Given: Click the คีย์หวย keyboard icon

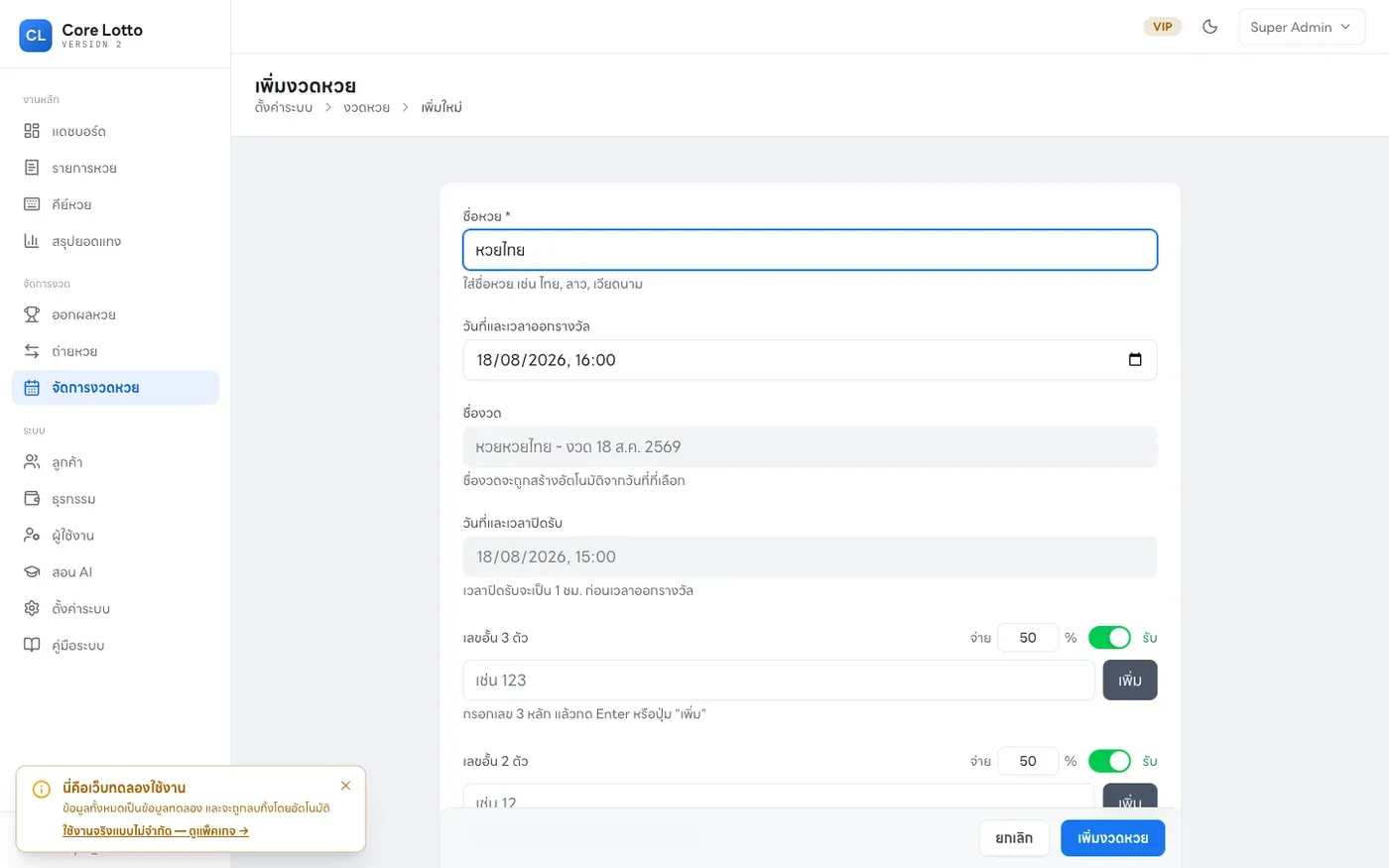Looking at the screenshot, I should click(32, 204).
